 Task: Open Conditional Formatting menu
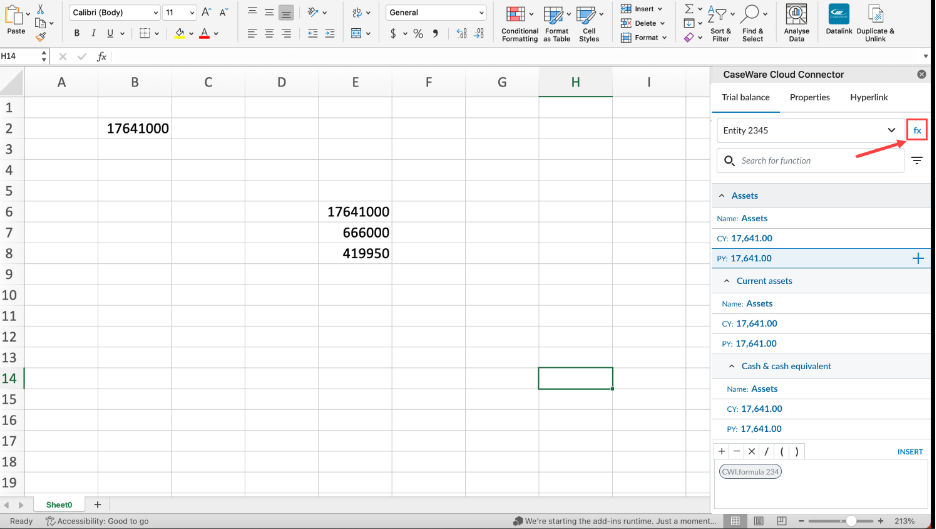[x=519, y=24]
